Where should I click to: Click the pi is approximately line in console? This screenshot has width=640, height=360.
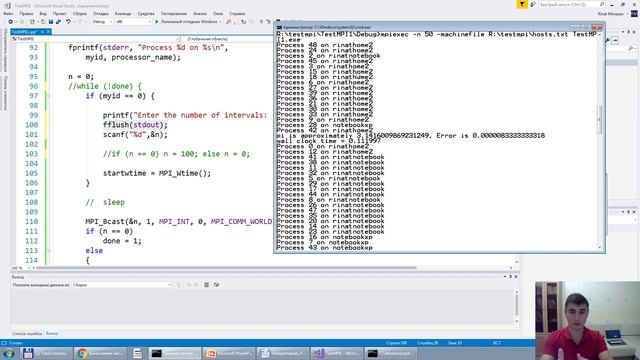[411, 136]
